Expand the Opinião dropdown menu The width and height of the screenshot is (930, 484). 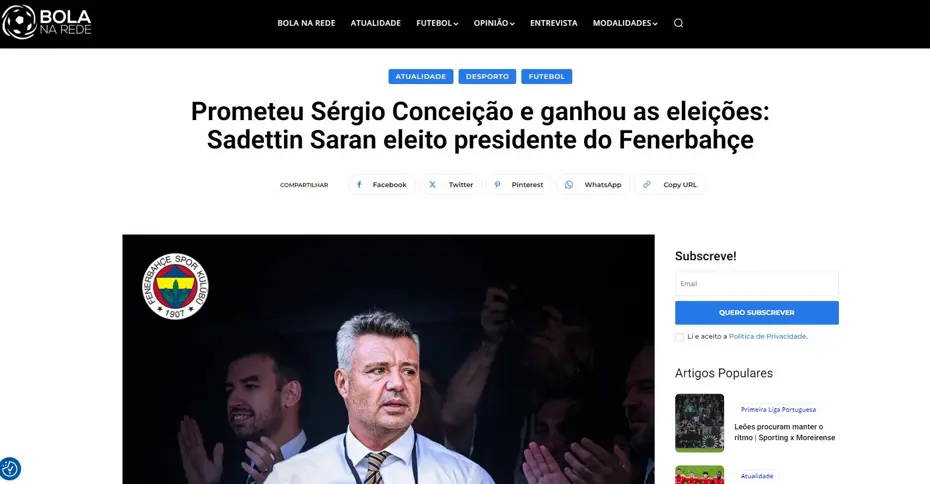pyautogui.click(x=494, y=23)
